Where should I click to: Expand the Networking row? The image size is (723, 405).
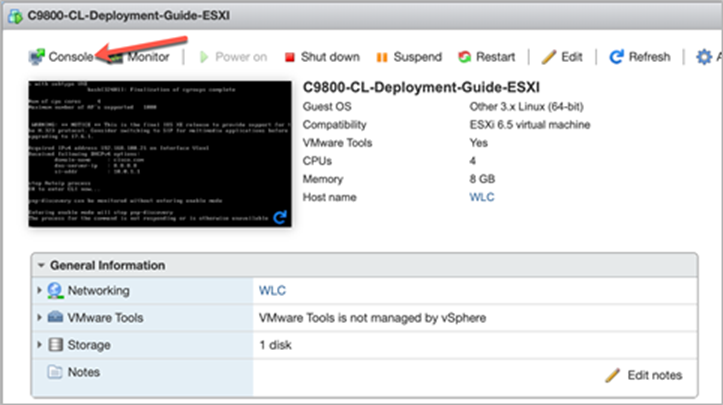(39, 290)
